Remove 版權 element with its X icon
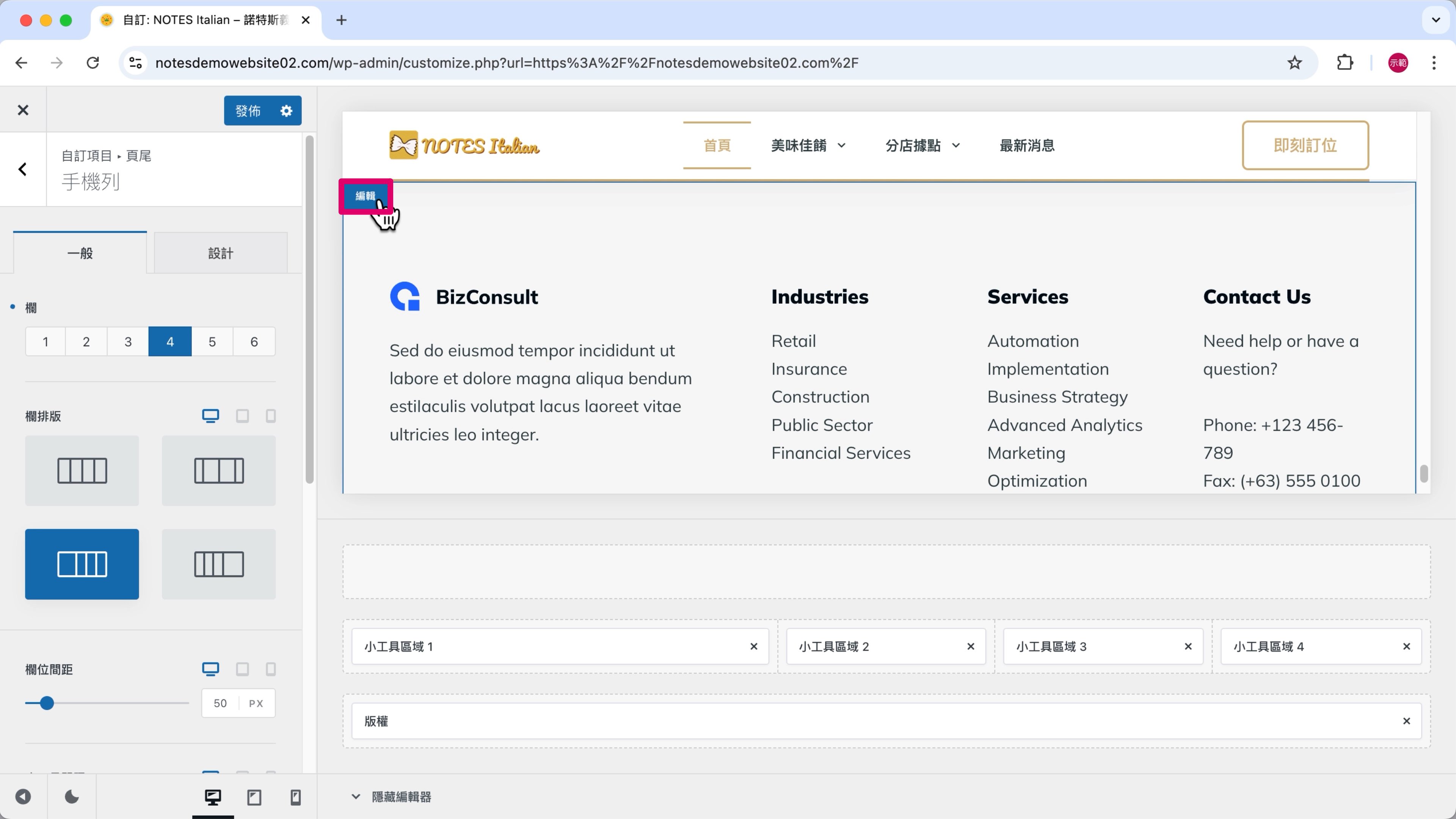 [1406, 721]
